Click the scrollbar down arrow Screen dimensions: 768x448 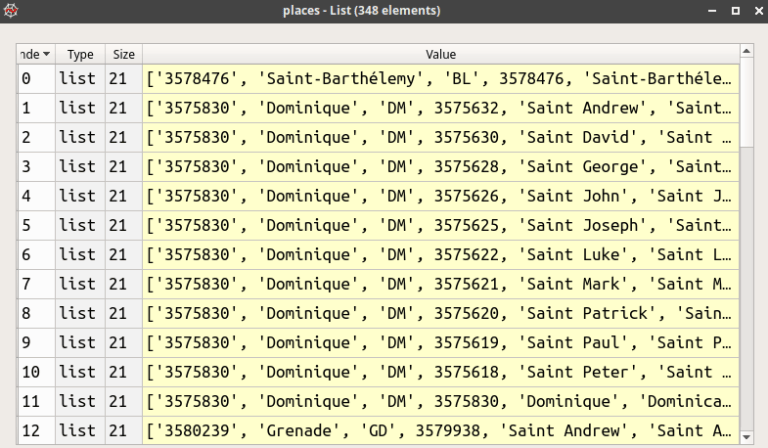(746, 437)
